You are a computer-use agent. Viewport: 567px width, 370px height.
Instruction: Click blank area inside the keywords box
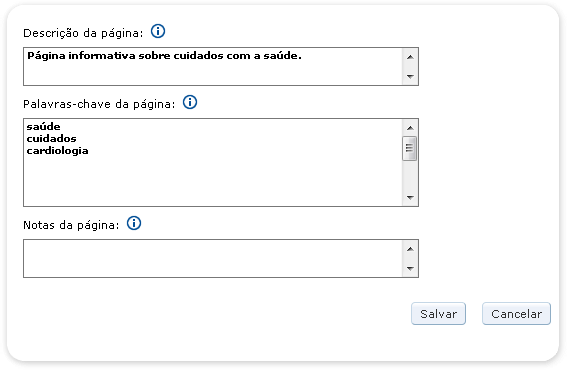(213, 181)
